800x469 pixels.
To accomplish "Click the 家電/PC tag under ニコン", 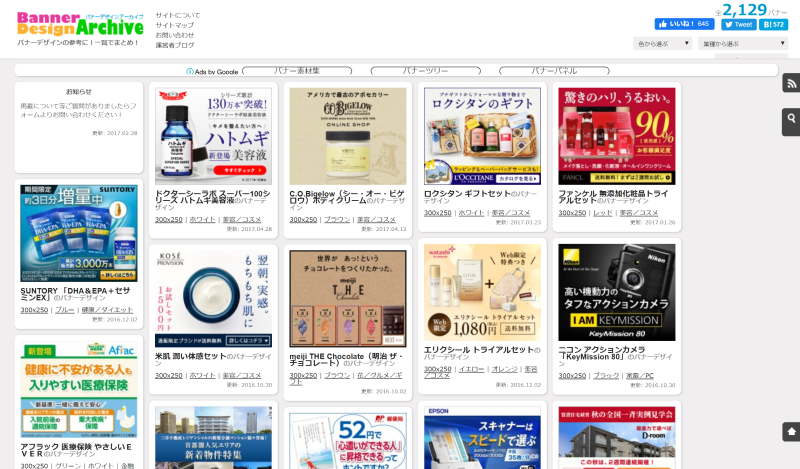I will (640, 376).
